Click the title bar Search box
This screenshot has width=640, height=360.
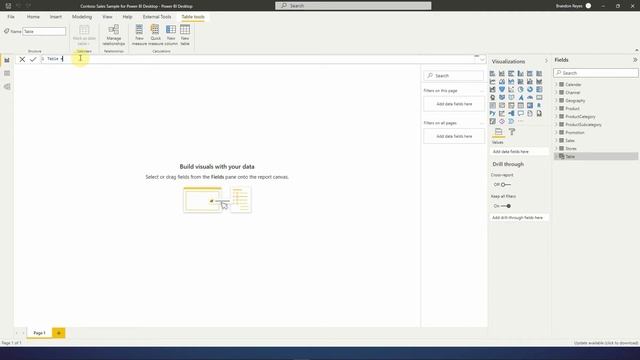click(x=353, y=6)
